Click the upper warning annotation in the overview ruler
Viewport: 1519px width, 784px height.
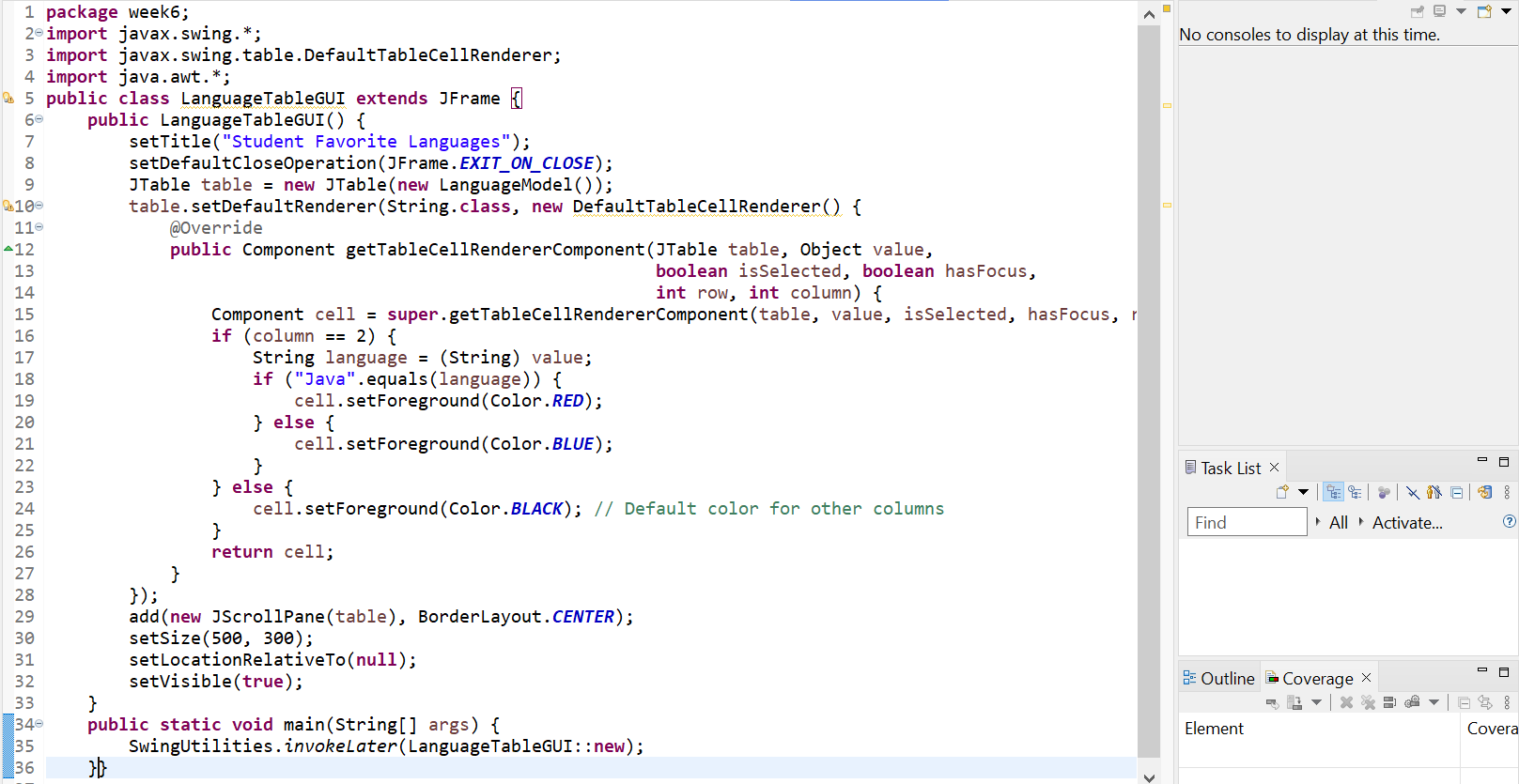[1167, 106]
